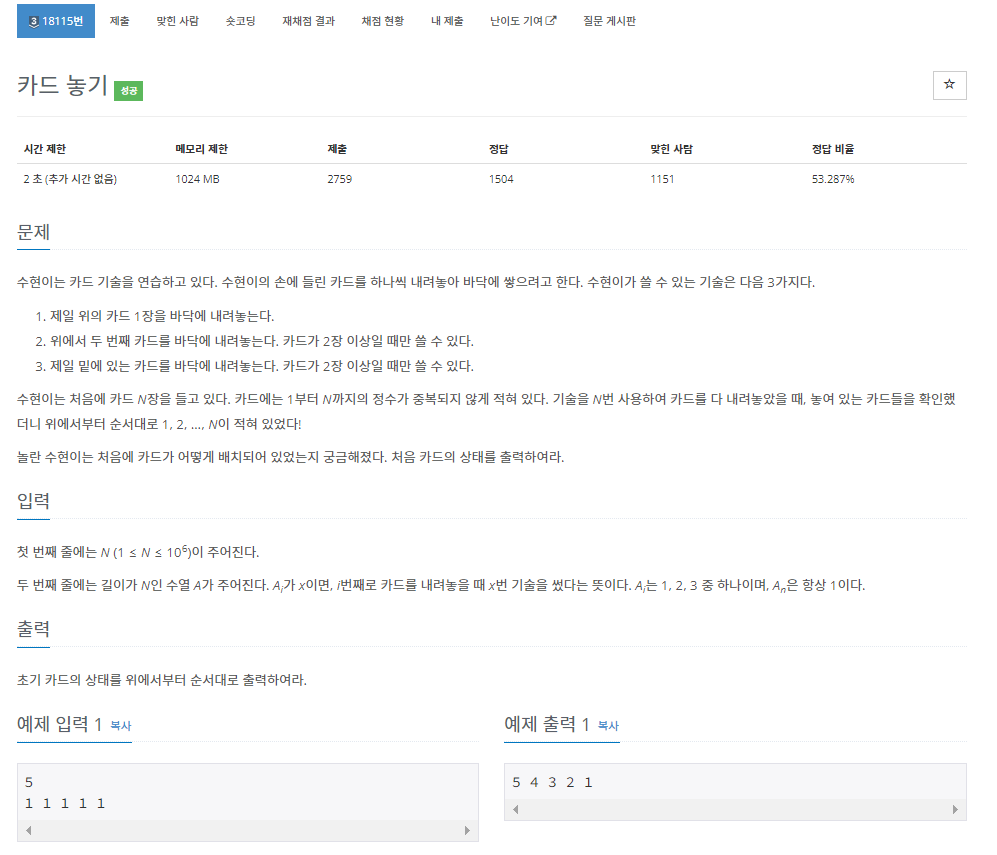Open the 숏코딩 tab
Viewport: 997px width, 855px height.
coord(240,21)
